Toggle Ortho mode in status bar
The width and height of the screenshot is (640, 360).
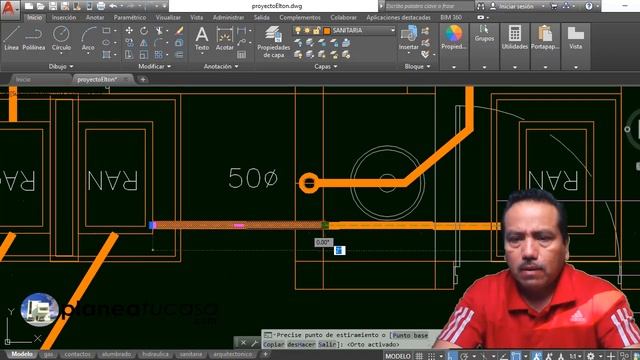[452, 356]
